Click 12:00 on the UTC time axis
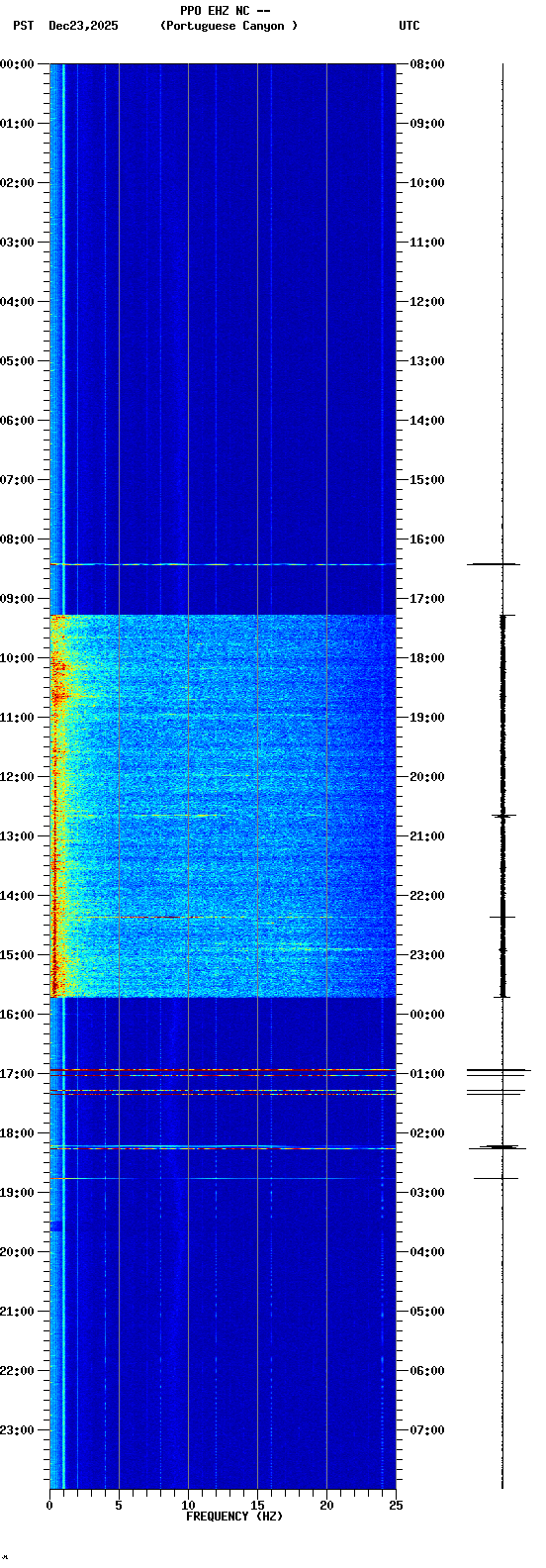546x1568 pixels. (427, 302)
